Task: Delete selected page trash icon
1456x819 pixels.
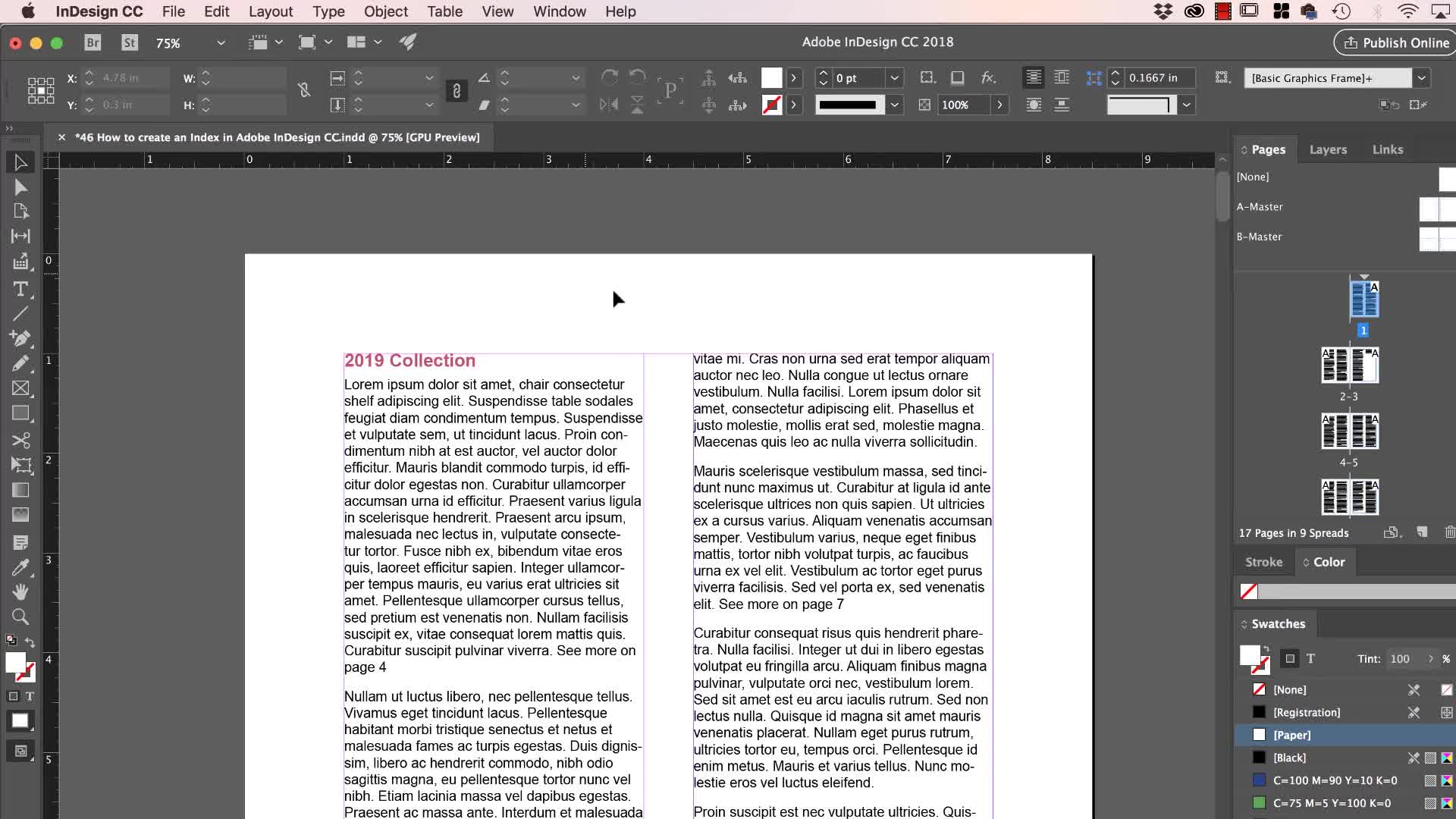Action: [x=1449, y=532]
